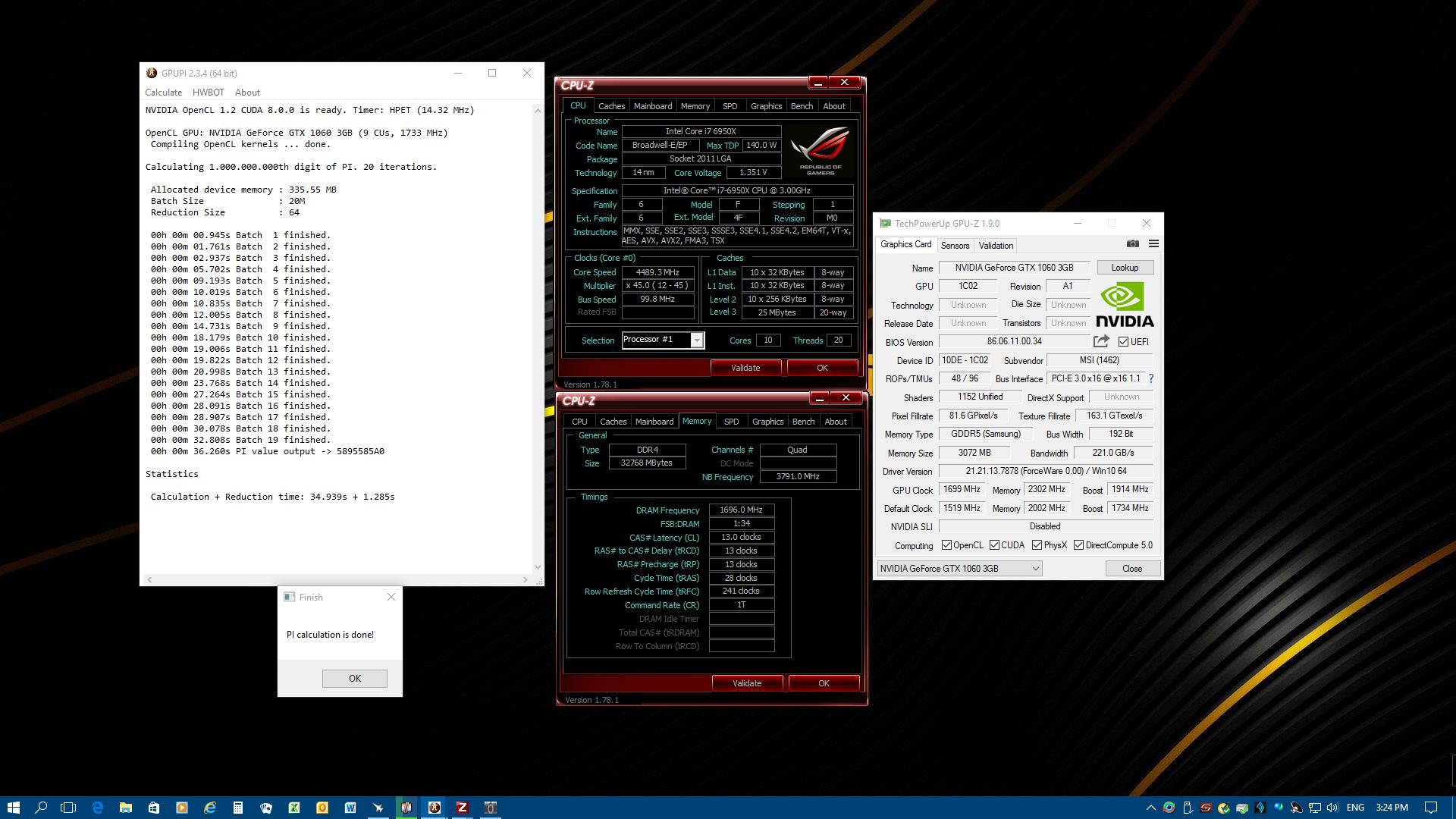Launch Word from the taskbar

(x=350, y=808)
